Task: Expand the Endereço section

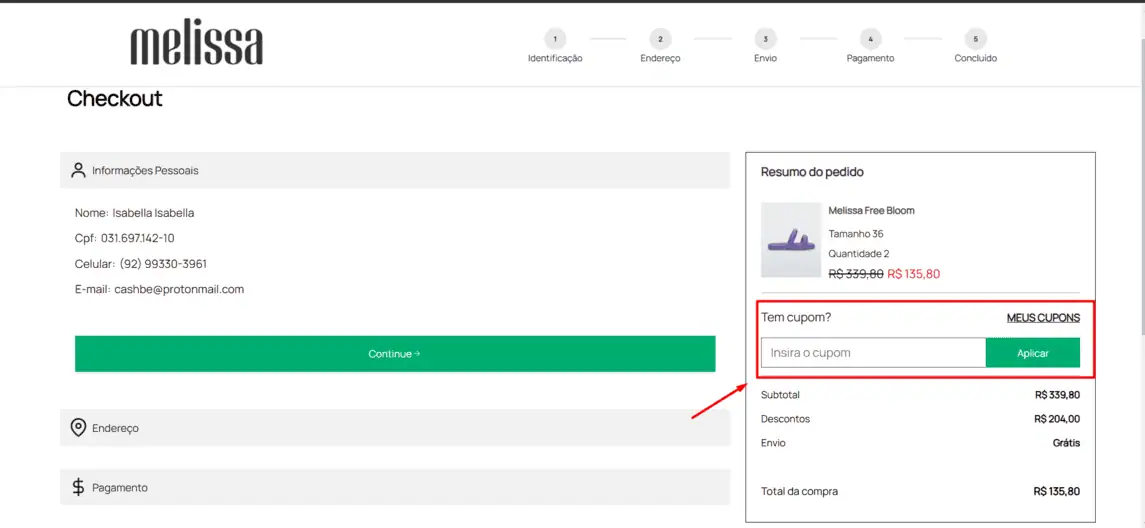Action: pyautogui.click(x=394, y=428)
